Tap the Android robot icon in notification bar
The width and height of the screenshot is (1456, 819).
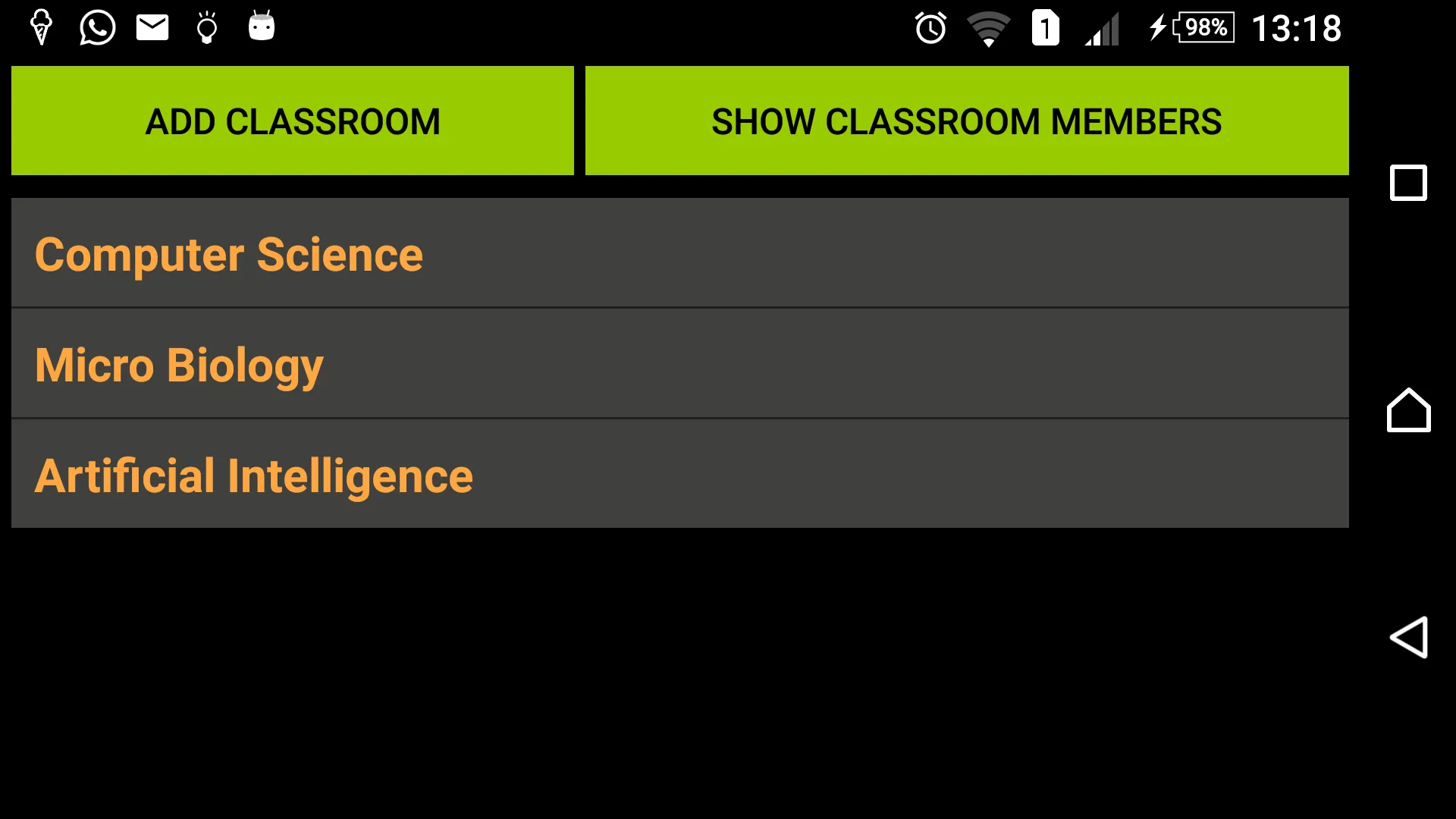262,27
